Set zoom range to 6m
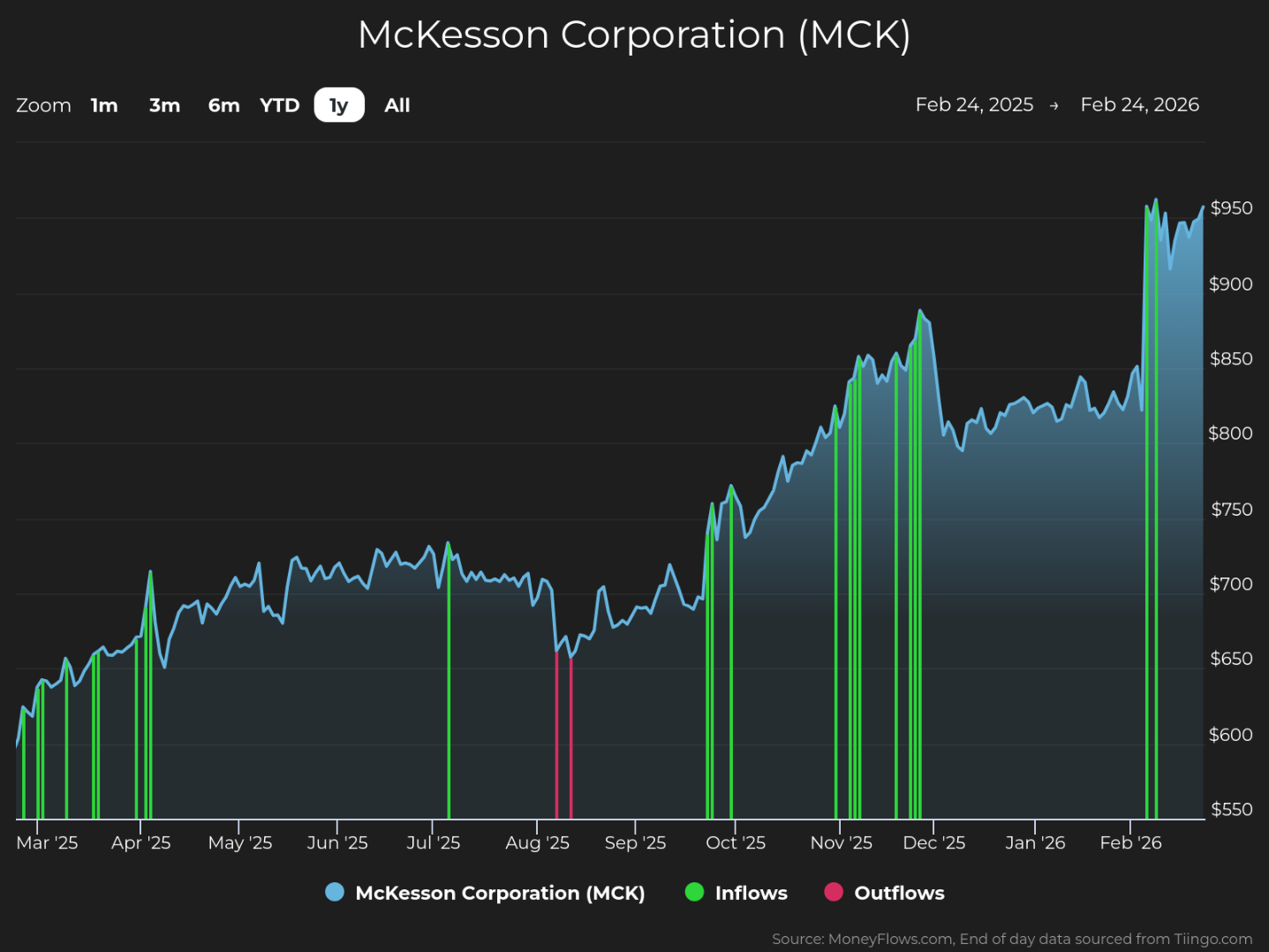The height and width of the screenshot is (952, 1269). pos(223,105)
